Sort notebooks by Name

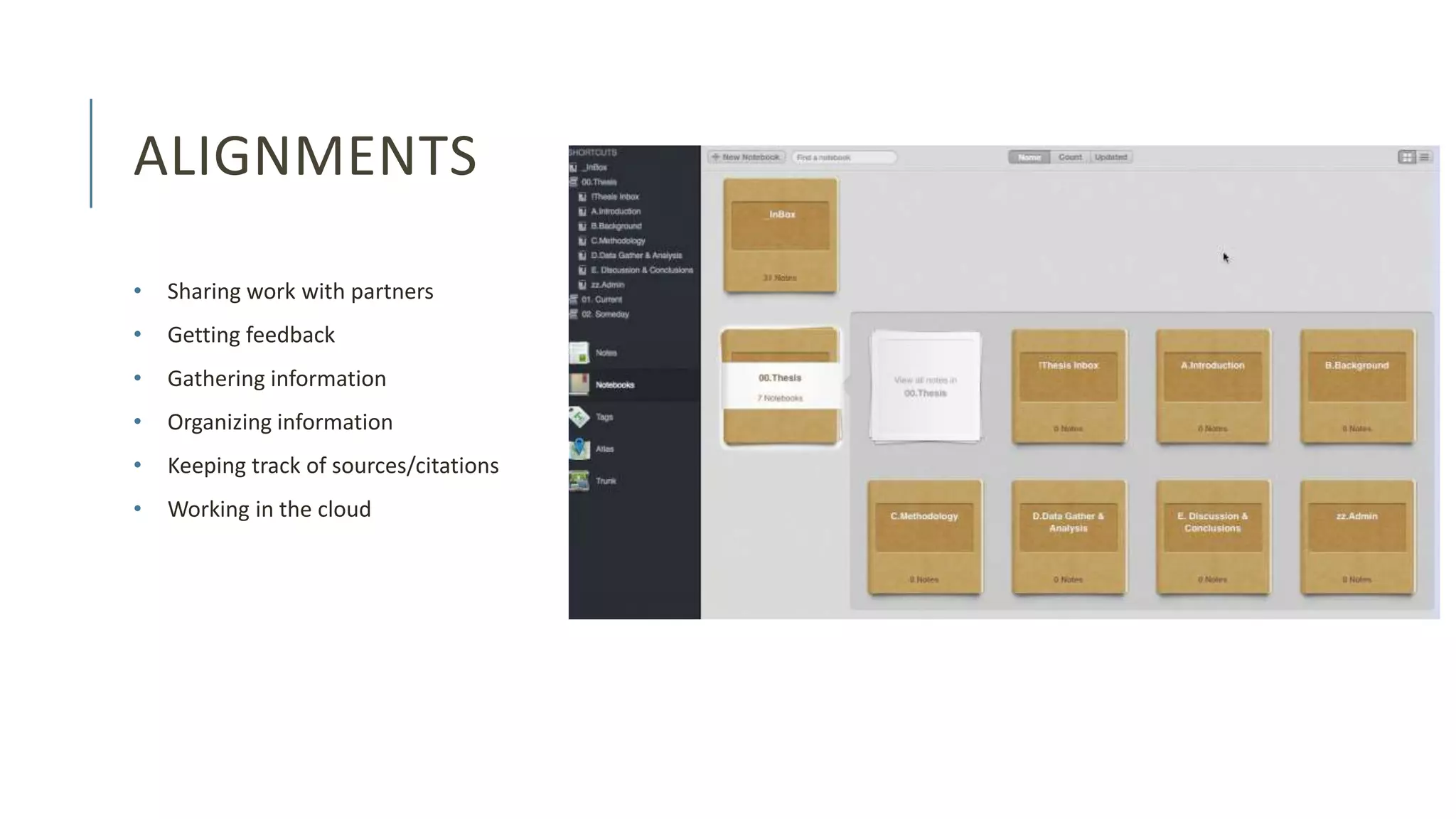point(1029,157)
